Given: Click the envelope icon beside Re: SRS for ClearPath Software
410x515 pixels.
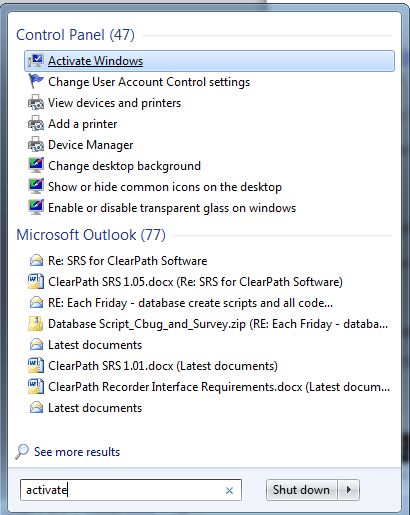Looking at the screenshot, I should click(36, 260).
